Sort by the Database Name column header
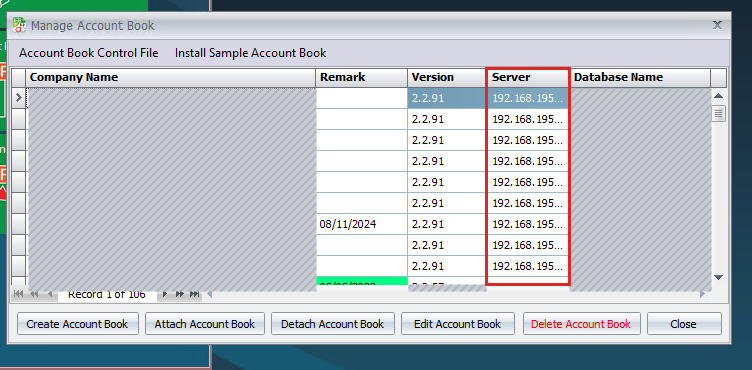 (640, 77)
